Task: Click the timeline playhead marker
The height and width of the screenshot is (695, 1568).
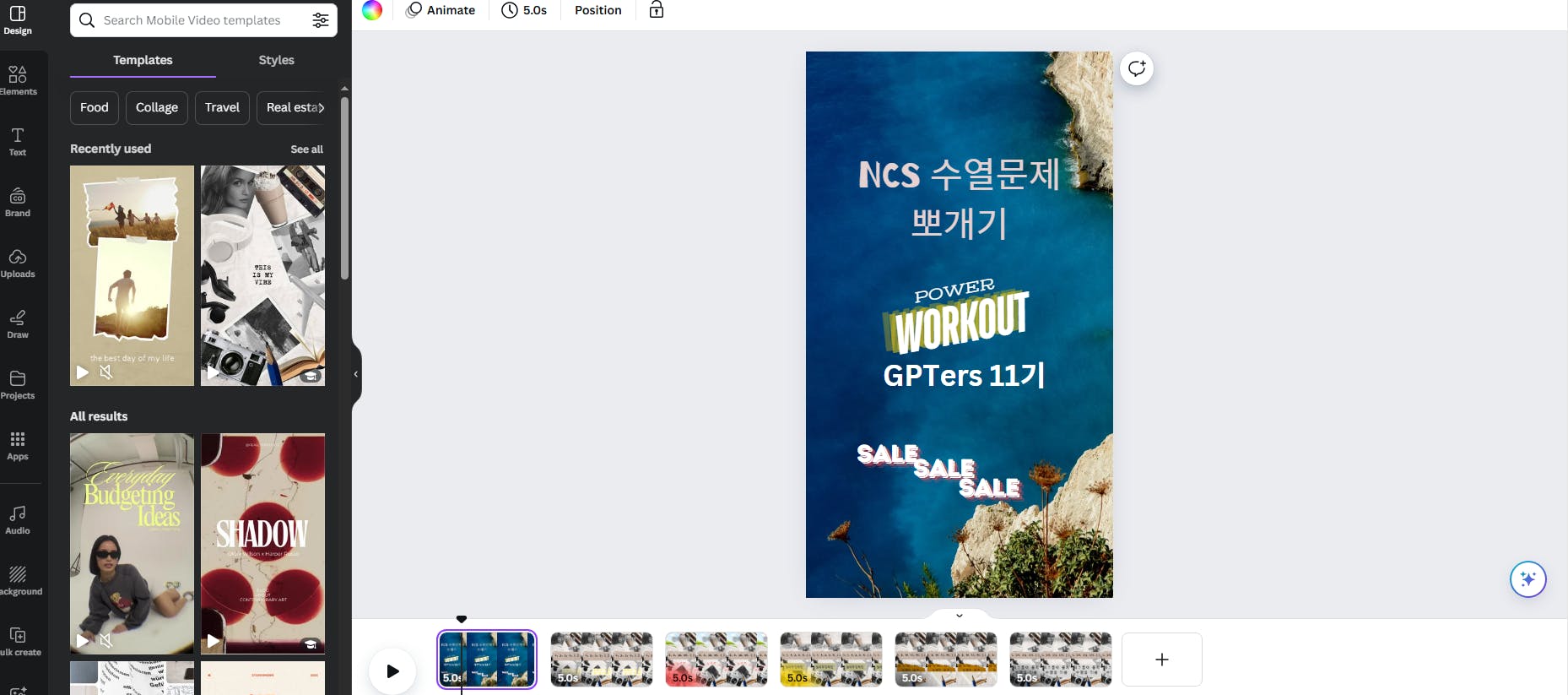Action: coord(462,620)
